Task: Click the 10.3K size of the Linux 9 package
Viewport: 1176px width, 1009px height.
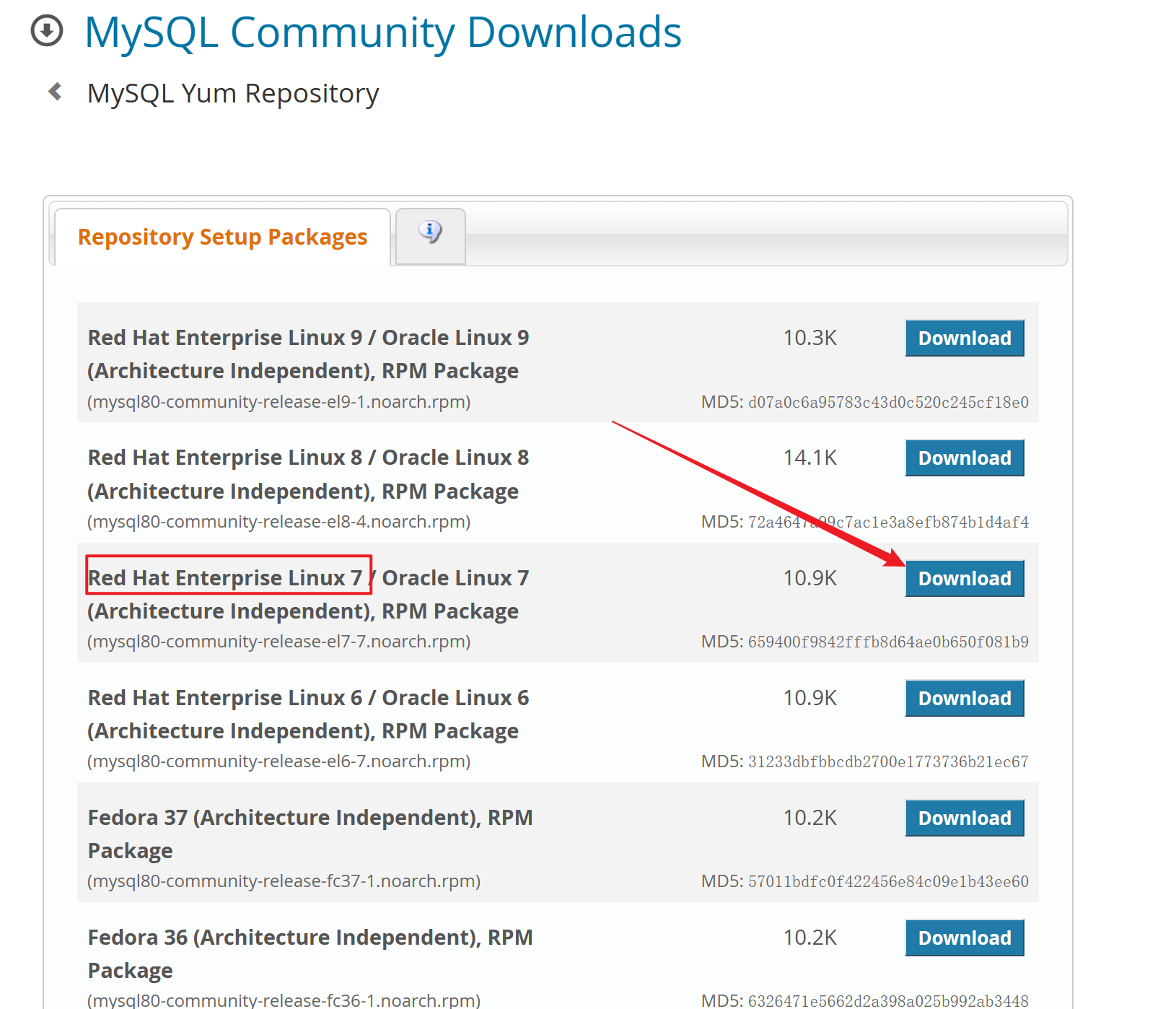Action: click(810, 338)
